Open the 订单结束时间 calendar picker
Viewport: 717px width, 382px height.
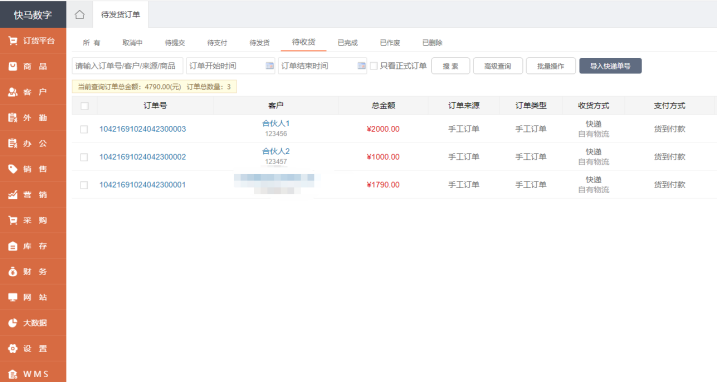pyautogui.click(x=362, y=66)
